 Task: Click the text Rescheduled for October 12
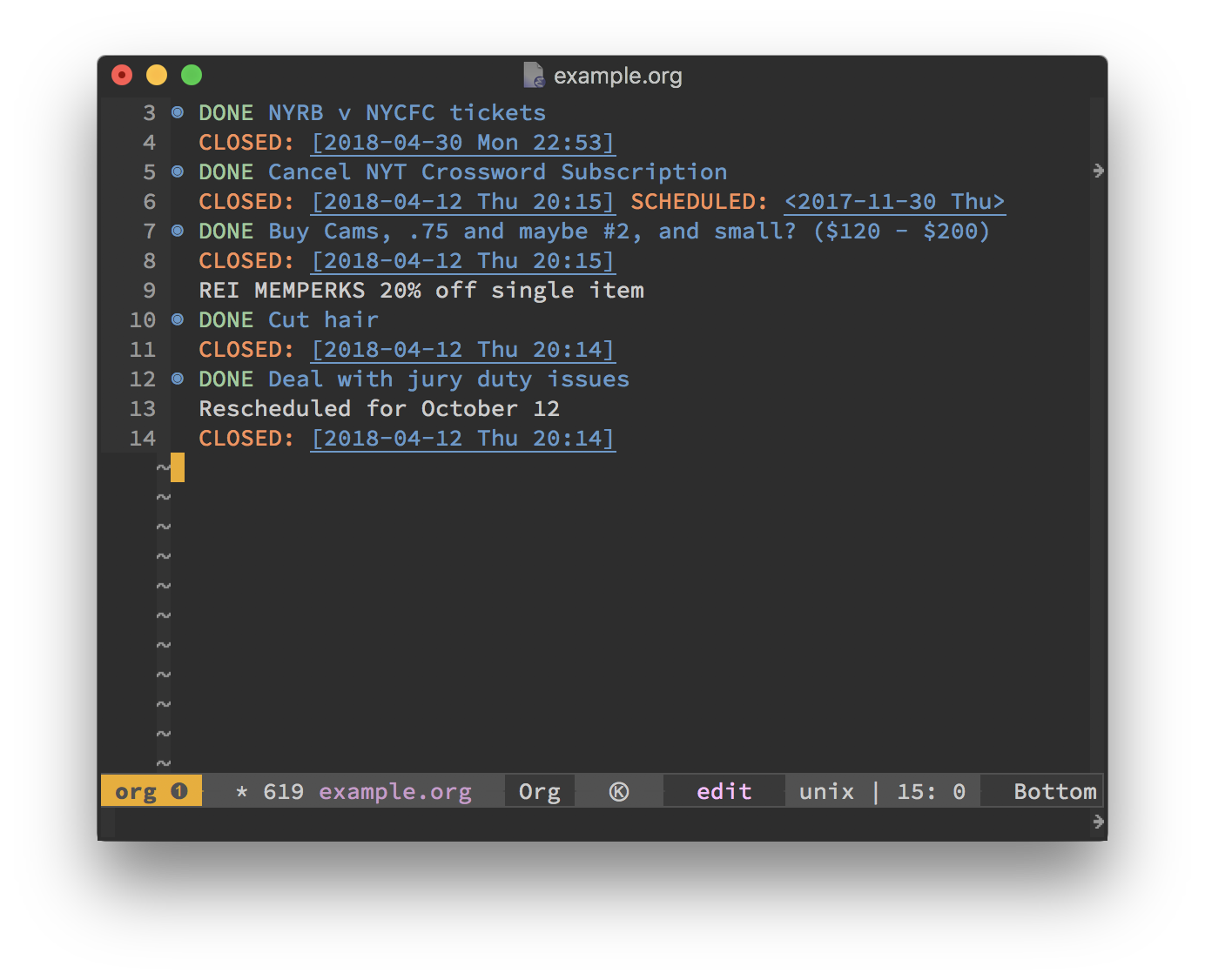click(x=380, y=409)
